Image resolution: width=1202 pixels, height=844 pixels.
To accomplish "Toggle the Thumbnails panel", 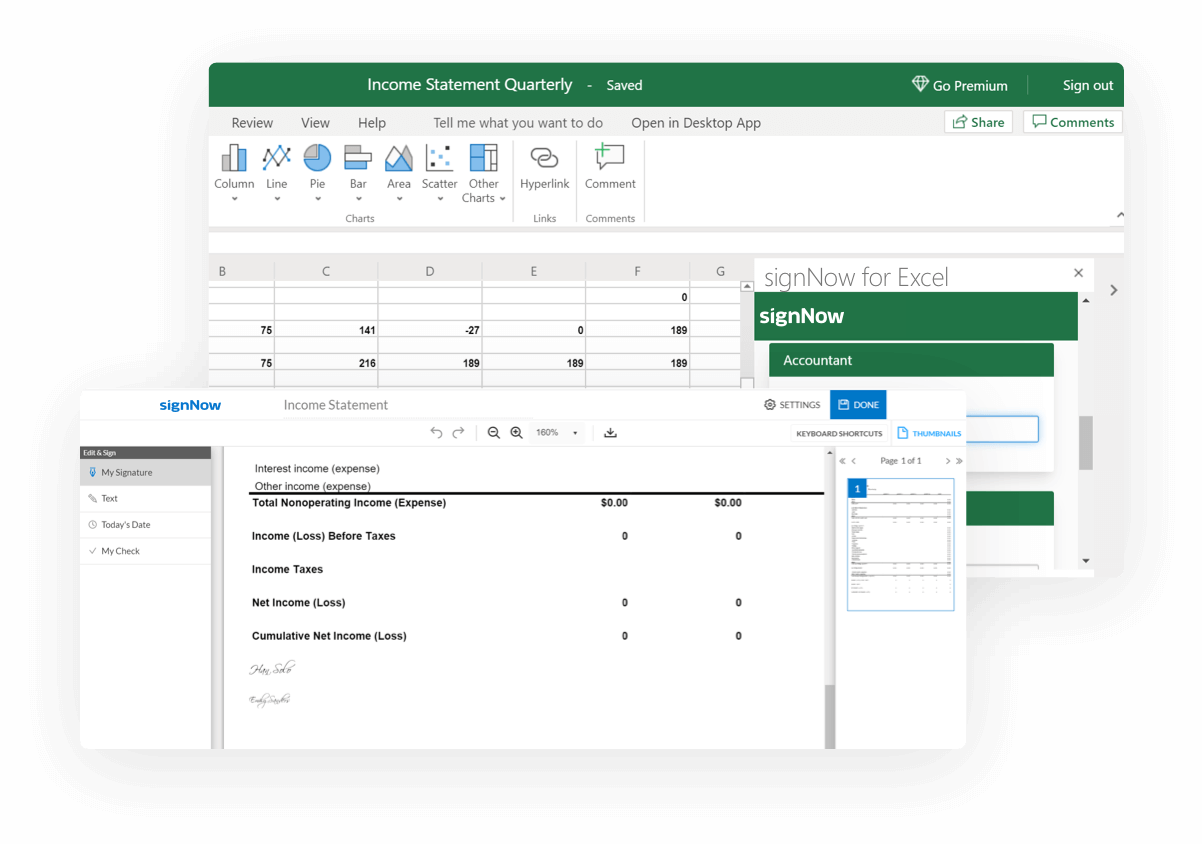I will 929,433.
